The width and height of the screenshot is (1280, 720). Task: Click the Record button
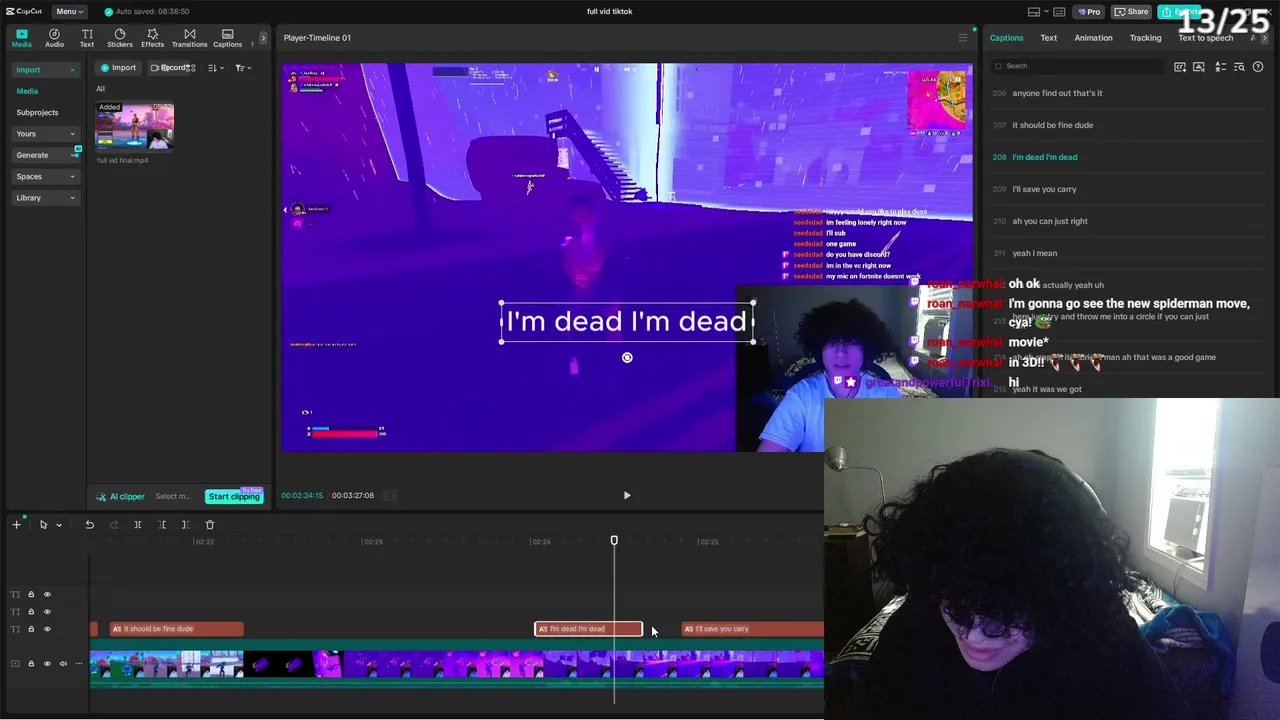pos(170,68)
